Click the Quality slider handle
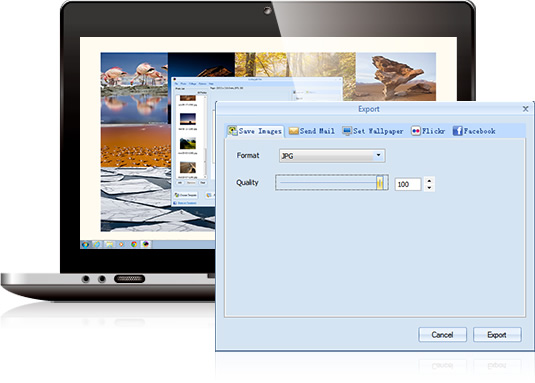The image size is (535, 383). coord(380,182)
